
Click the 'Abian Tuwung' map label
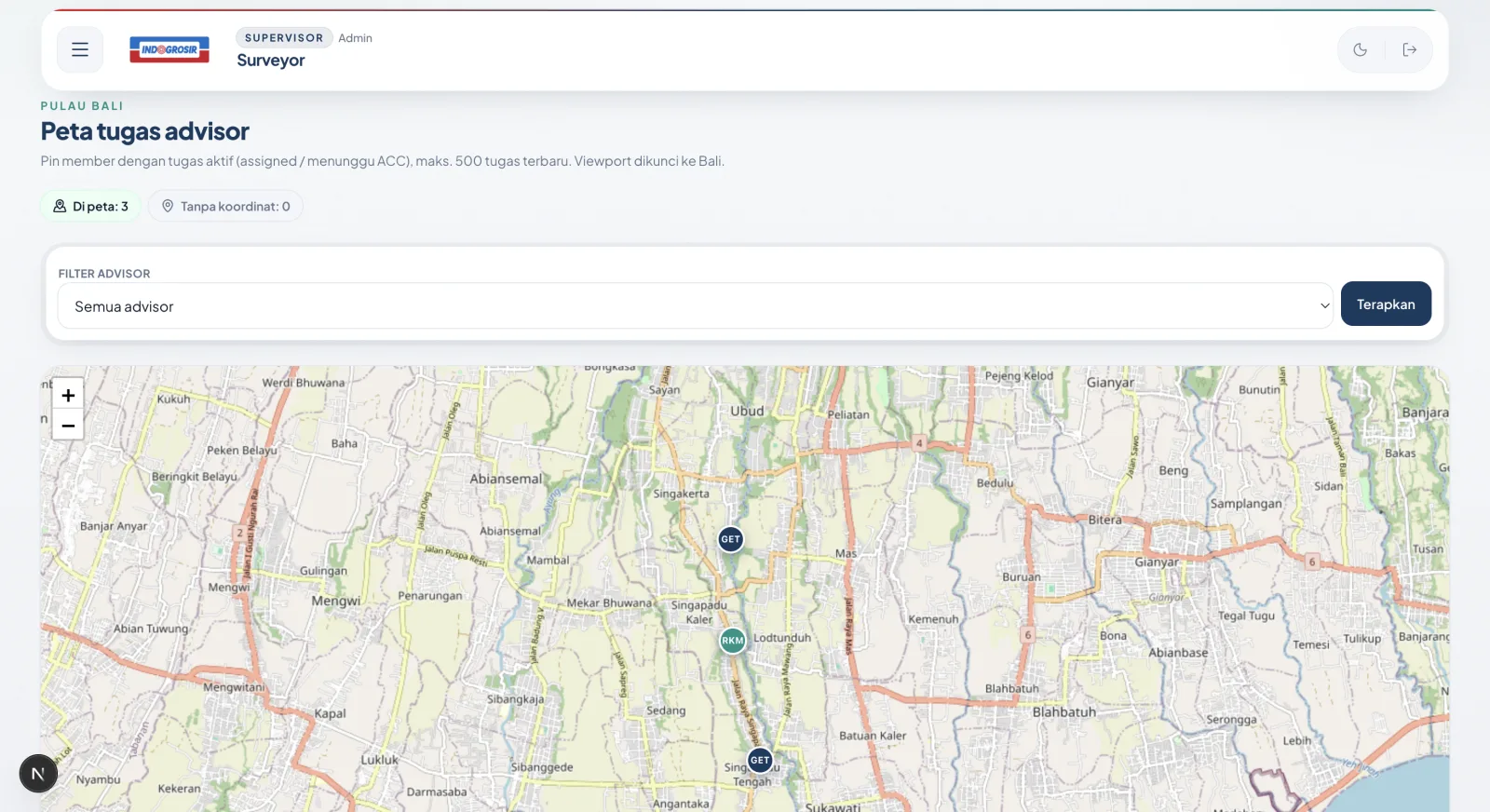151,629
